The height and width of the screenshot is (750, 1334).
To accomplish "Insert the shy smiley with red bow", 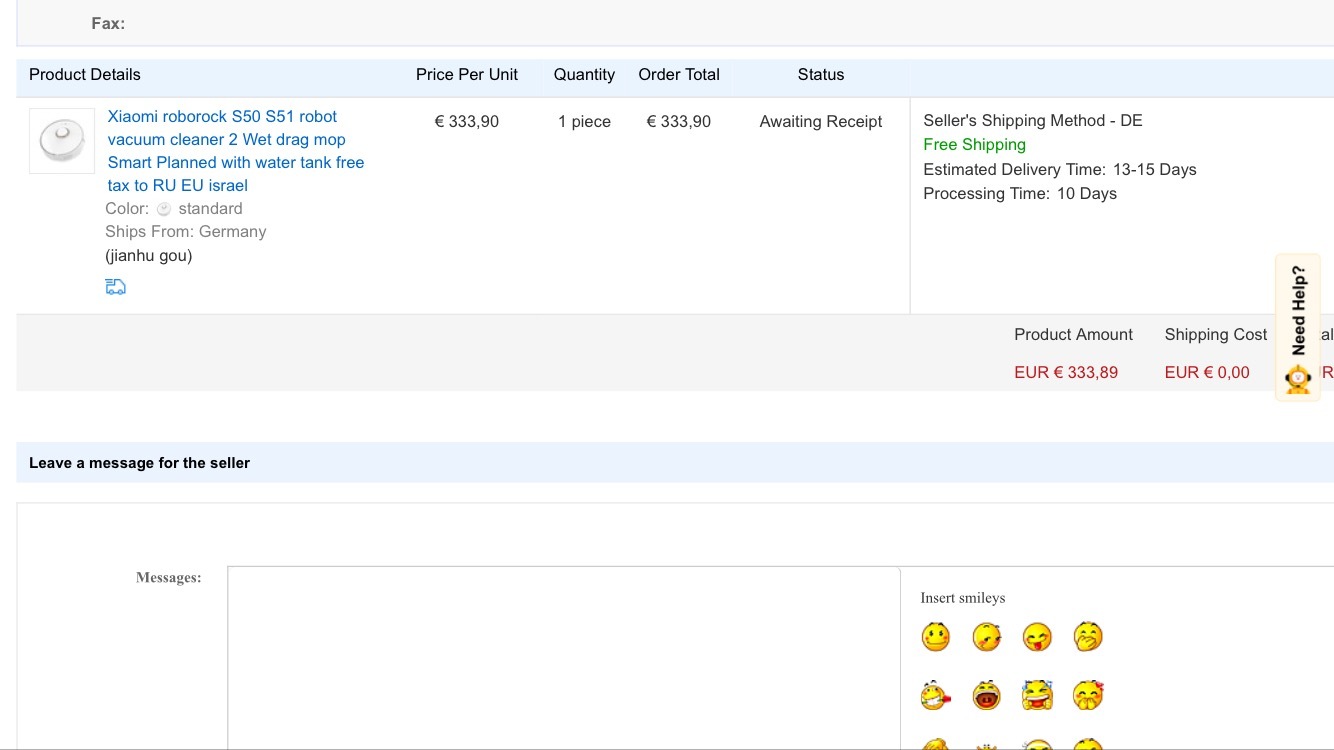I will pos(1088,695).
